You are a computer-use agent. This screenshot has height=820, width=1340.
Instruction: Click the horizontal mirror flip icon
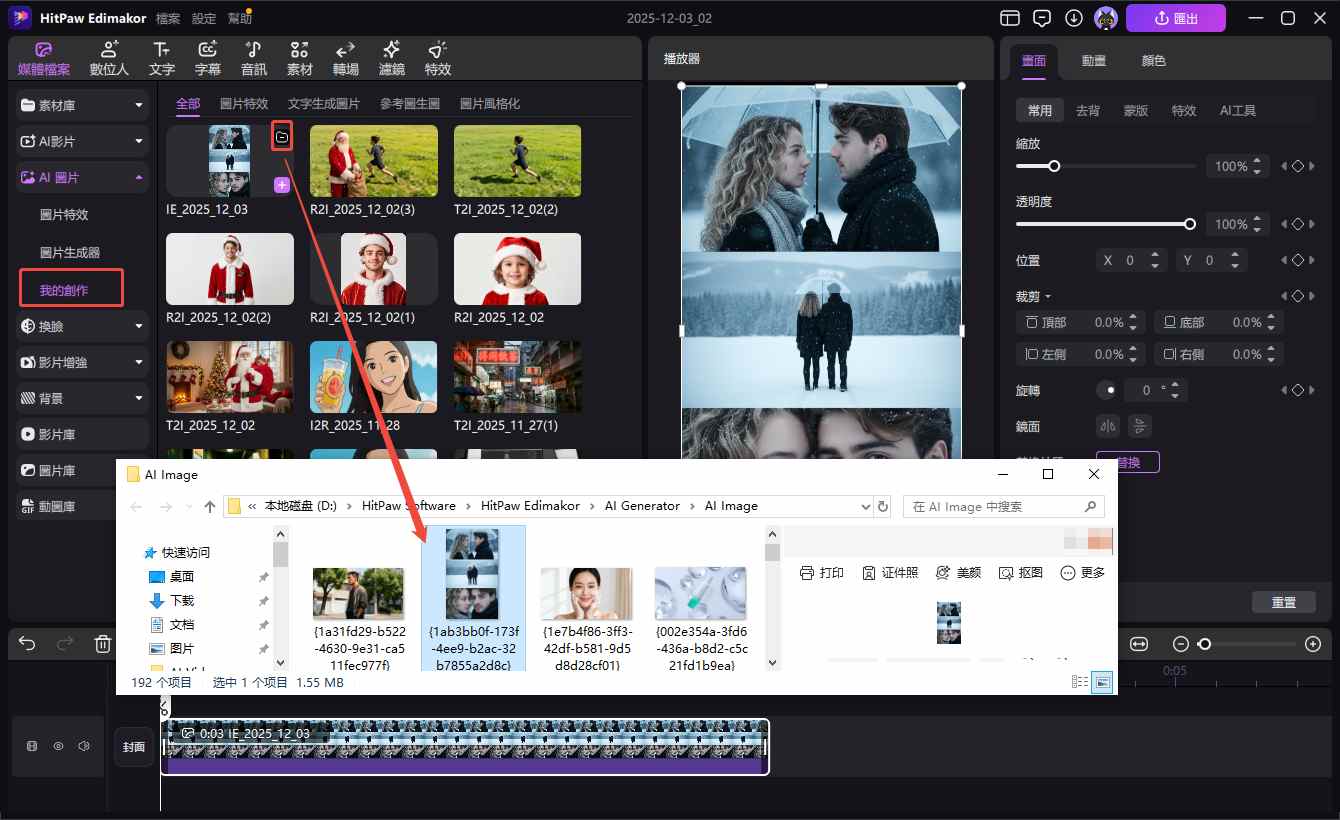tap(1107, 426)
